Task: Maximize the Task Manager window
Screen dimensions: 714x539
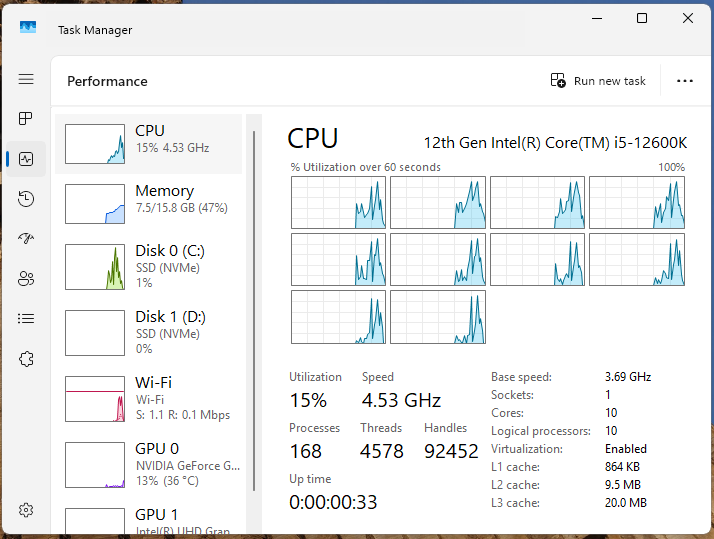Action: click(x=642, y=18)
